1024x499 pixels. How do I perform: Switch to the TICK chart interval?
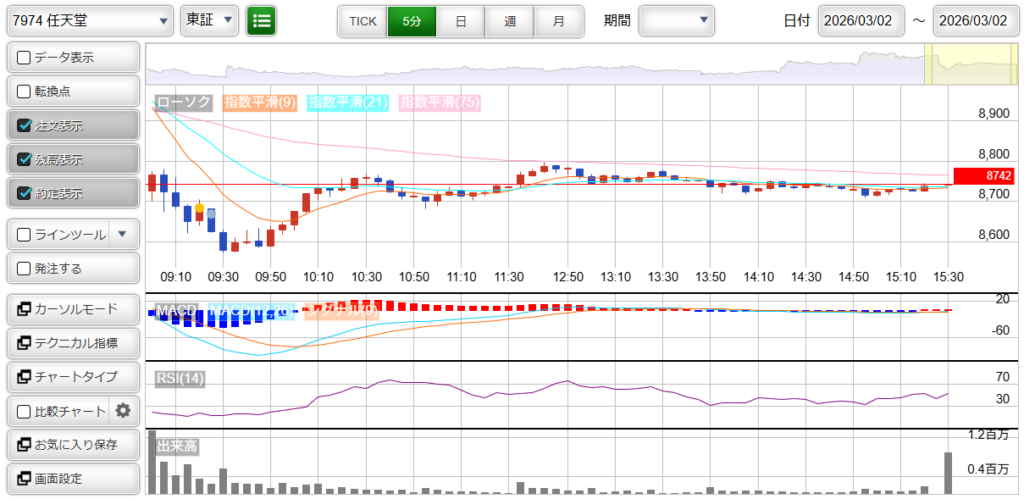coord(362,20)
